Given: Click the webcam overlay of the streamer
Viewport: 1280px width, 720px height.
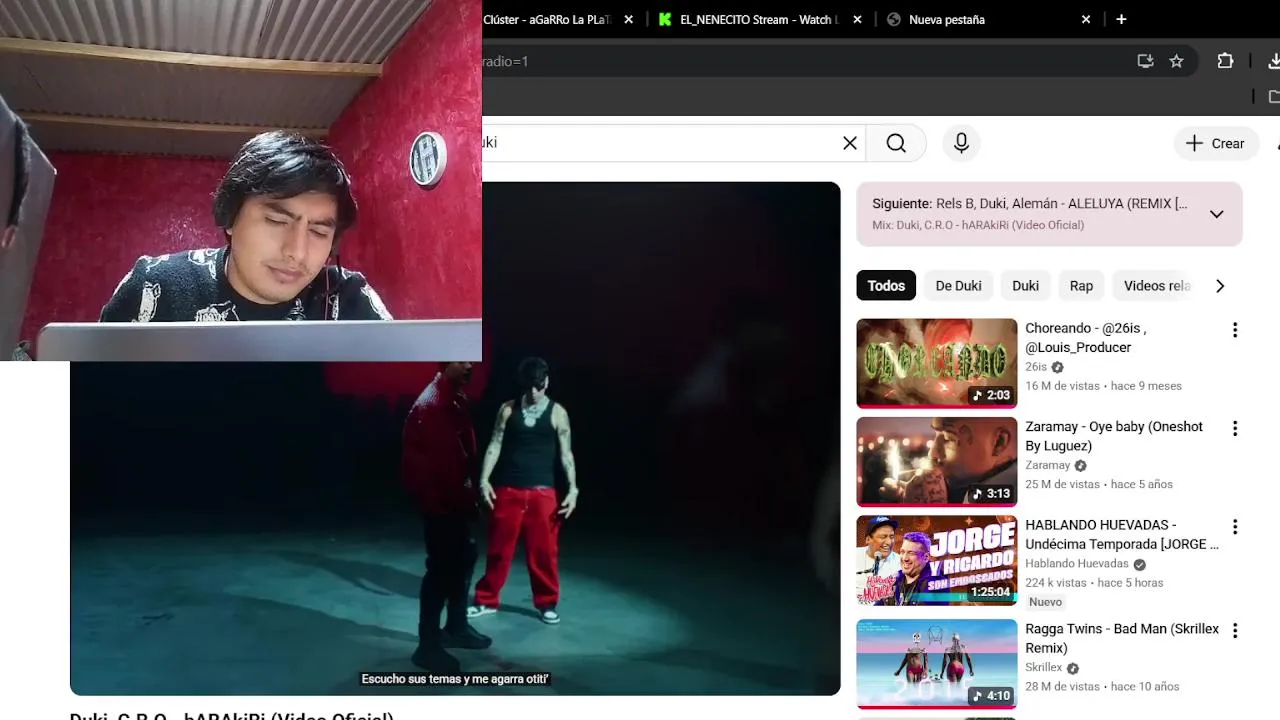Looking at the screenshot, I should click(241, 180).
